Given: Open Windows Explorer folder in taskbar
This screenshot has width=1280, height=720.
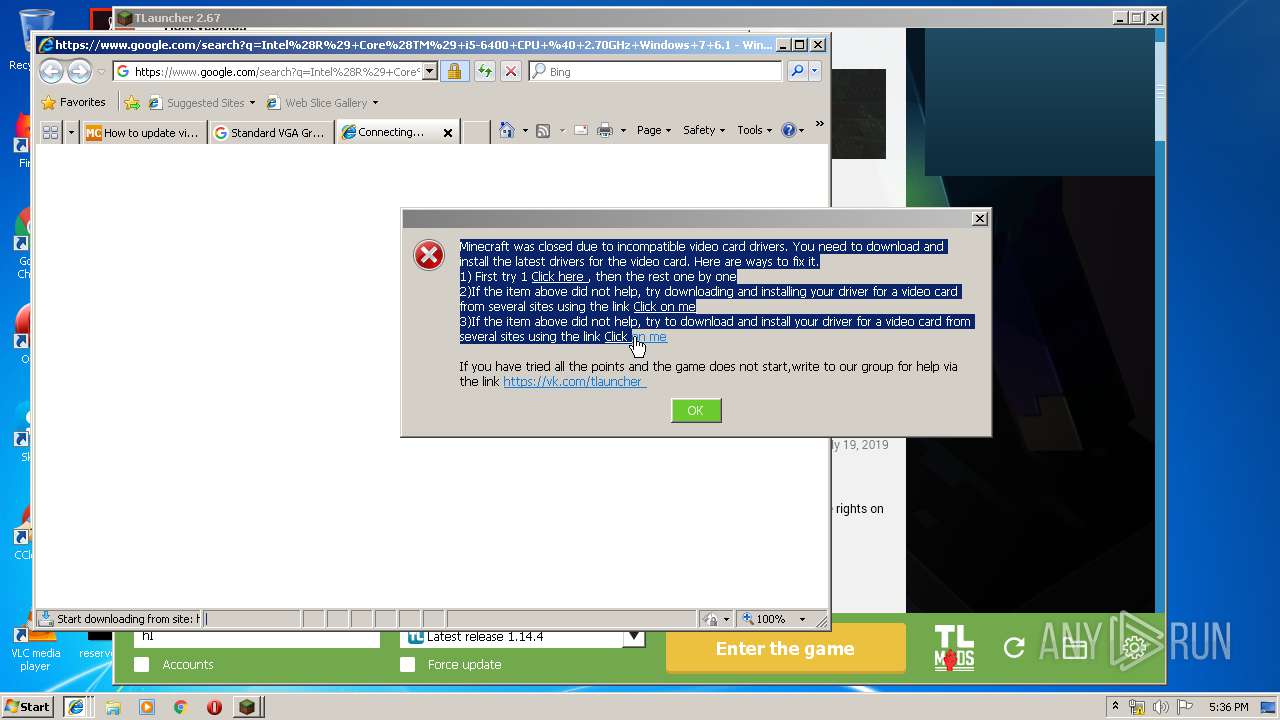Looking at the screenshot, I should [x=113, y=707].
